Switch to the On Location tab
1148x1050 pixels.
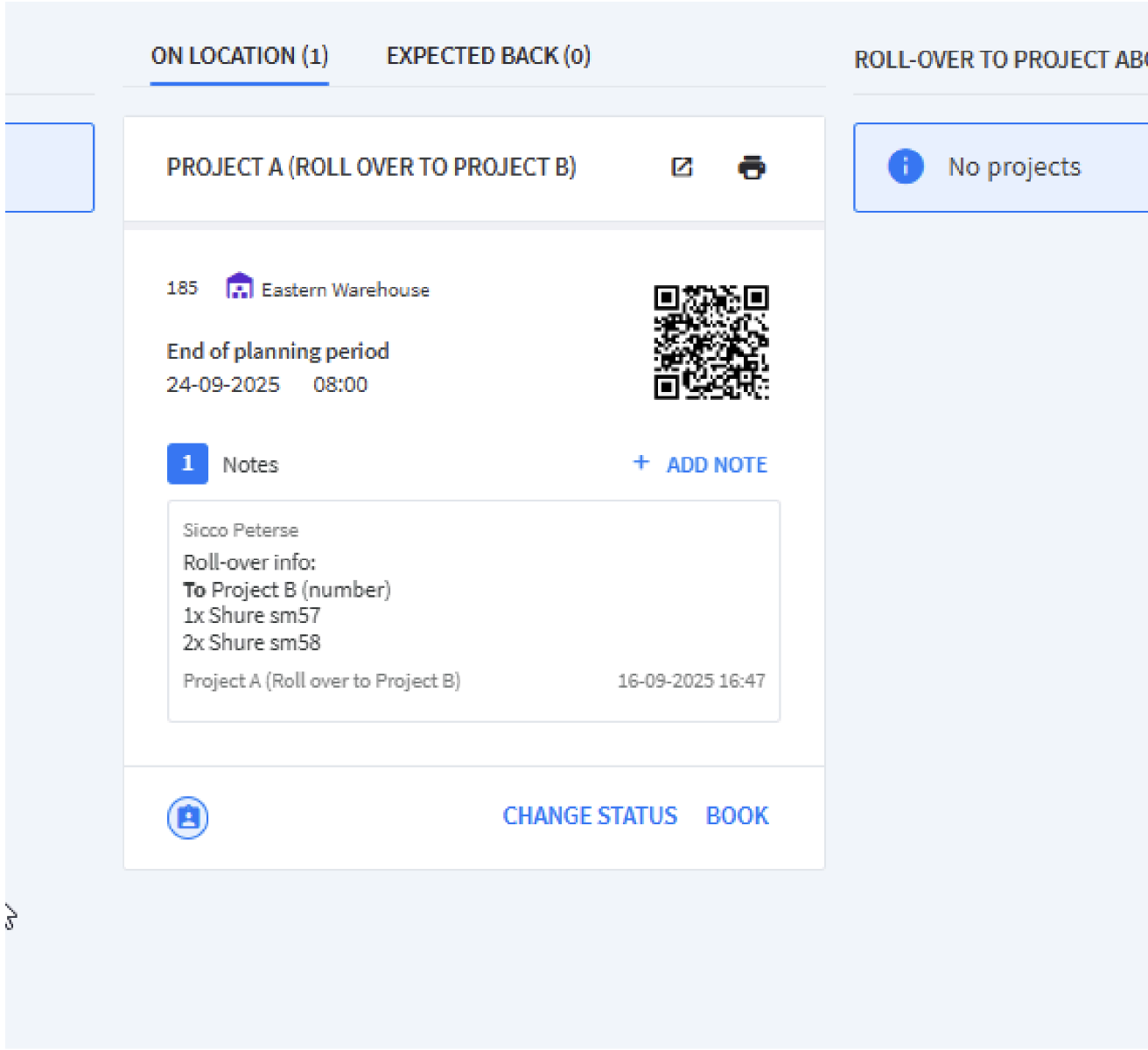pos(240,56)
